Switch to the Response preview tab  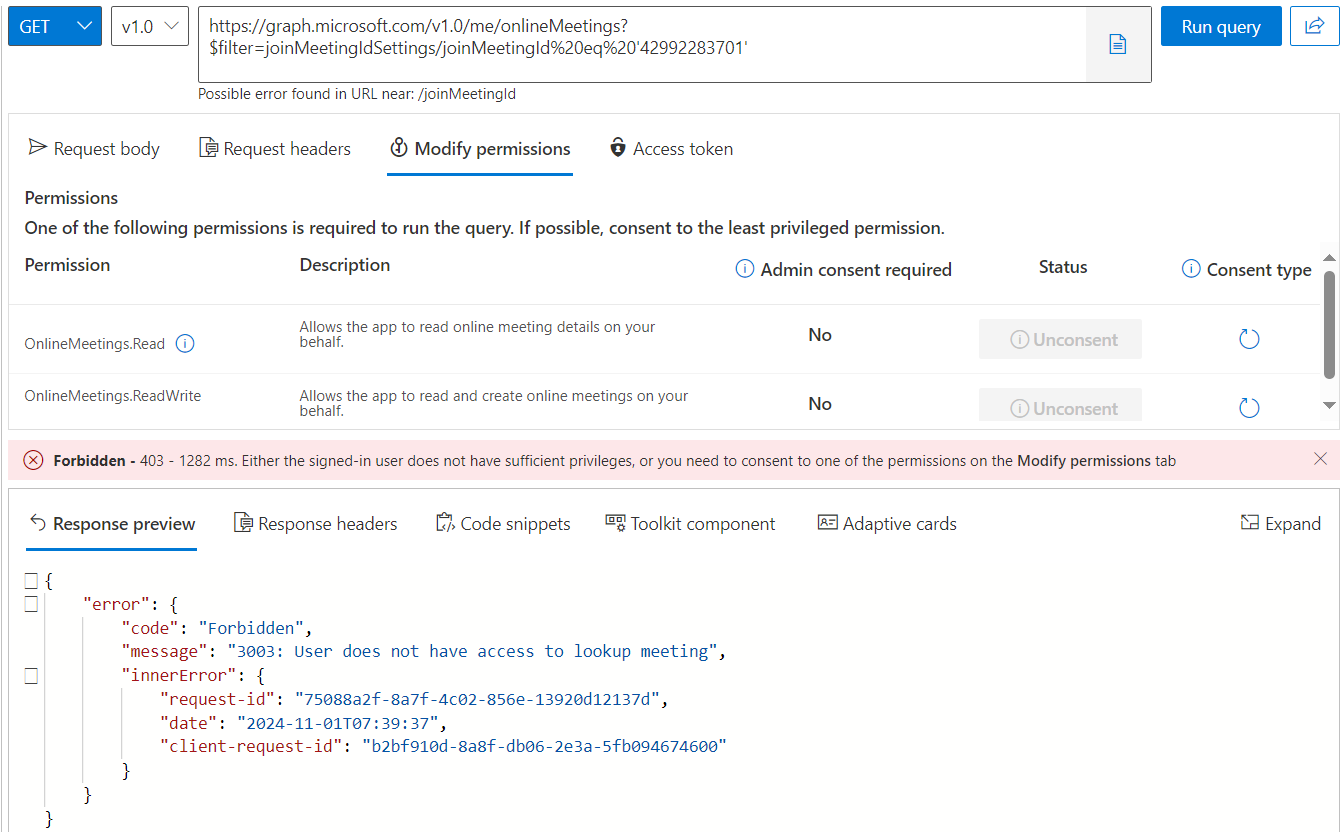[x=112, y=524]
